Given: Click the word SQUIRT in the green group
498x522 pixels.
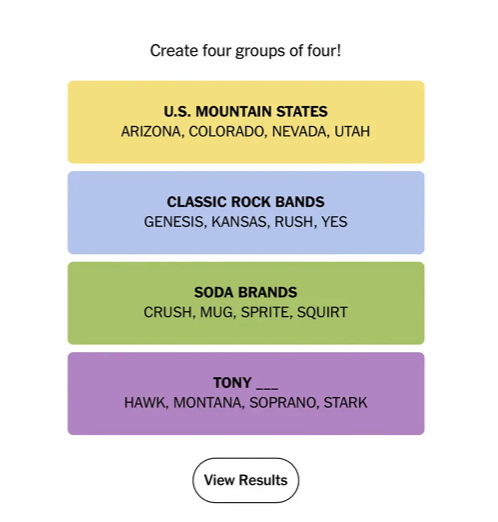Looking at the screenshot, I should pos(322,313).
